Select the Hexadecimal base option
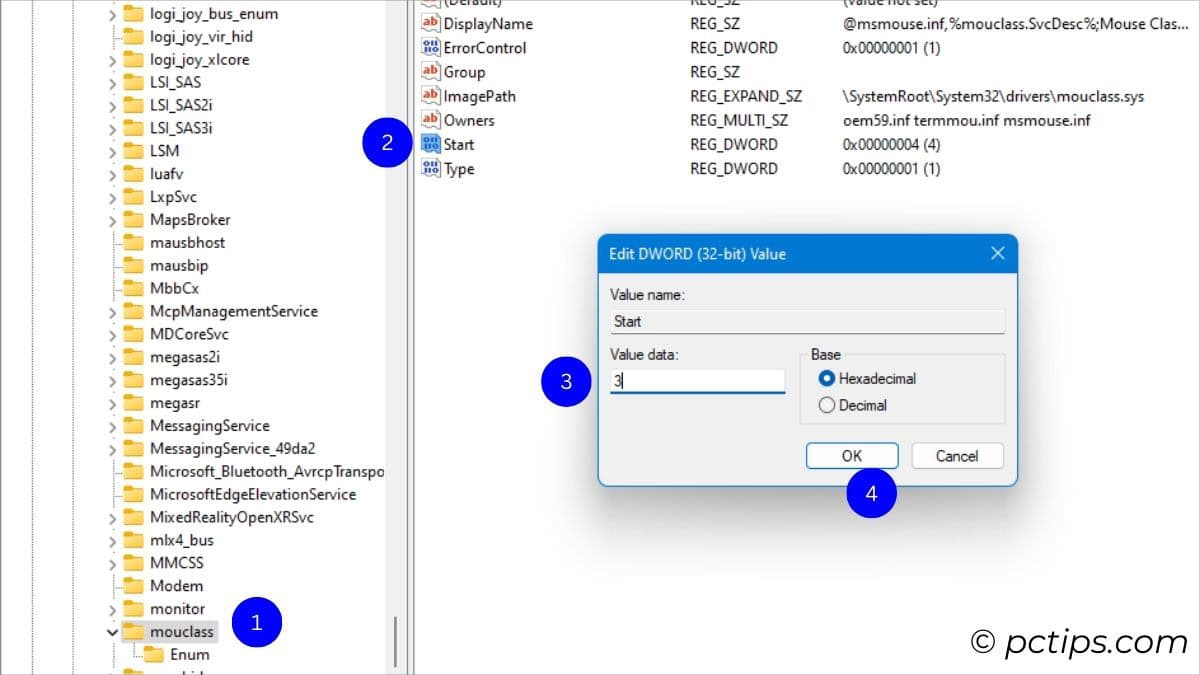Screen dimensions: 1200x675 point(827,379)
